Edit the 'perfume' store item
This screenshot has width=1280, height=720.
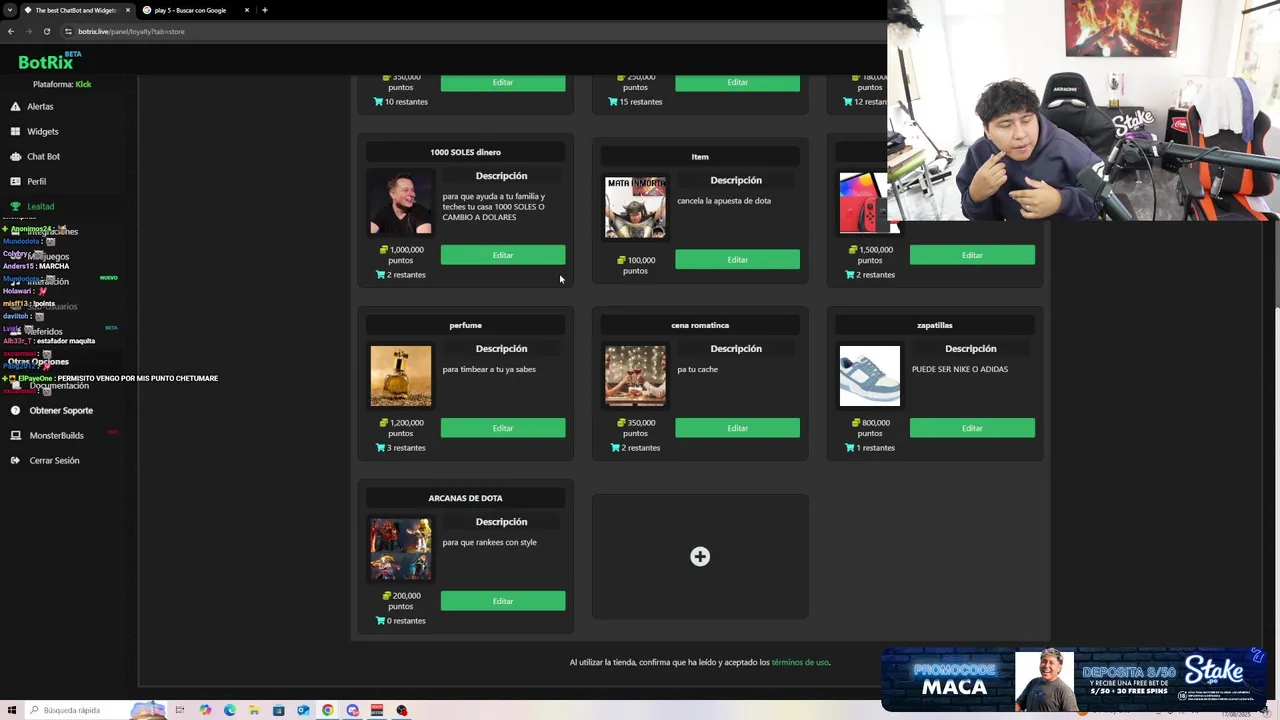503,428
